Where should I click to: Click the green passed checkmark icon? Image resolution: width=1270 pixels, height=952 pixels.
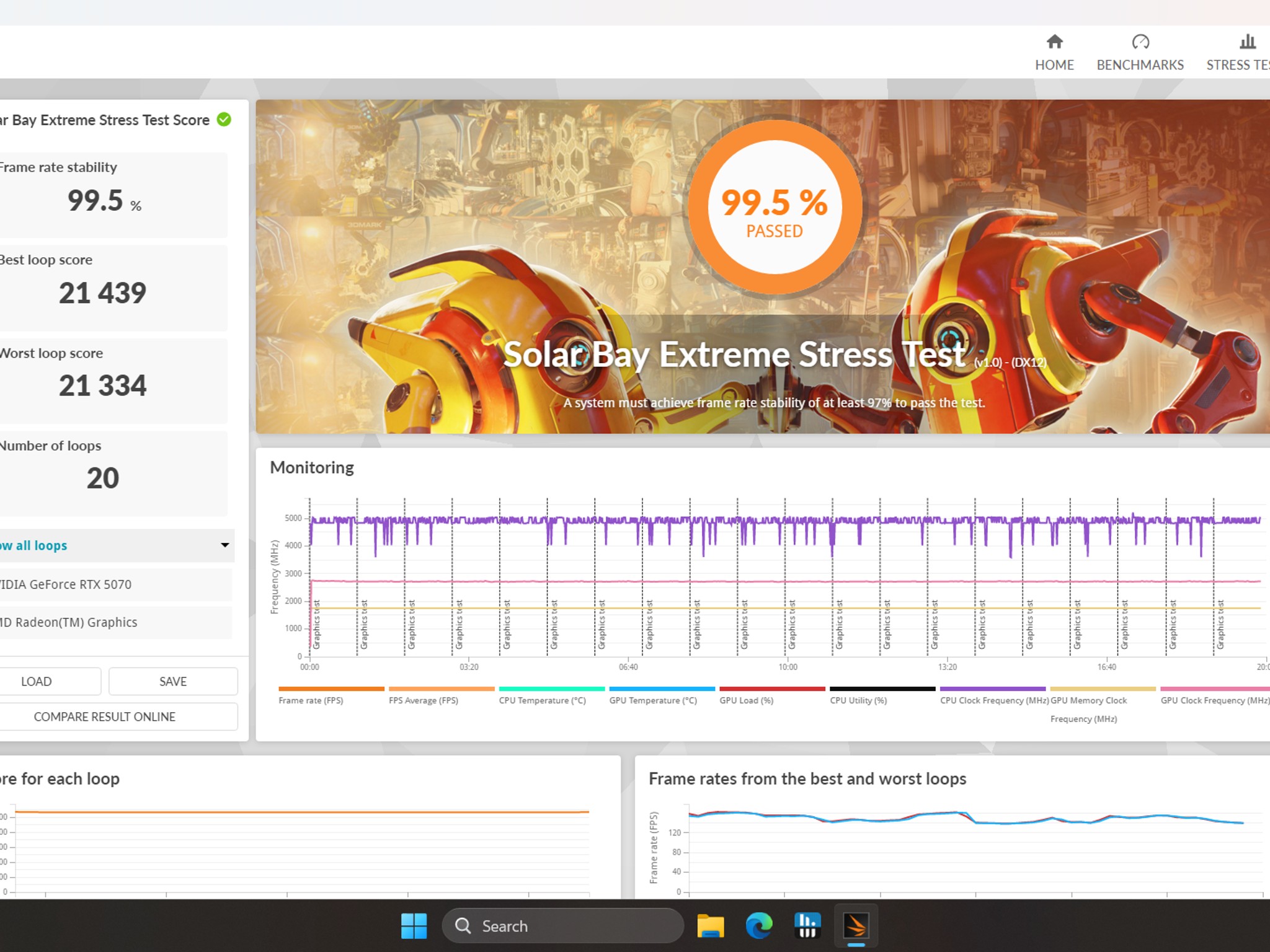pyautogui.click(x=224, y=120)
